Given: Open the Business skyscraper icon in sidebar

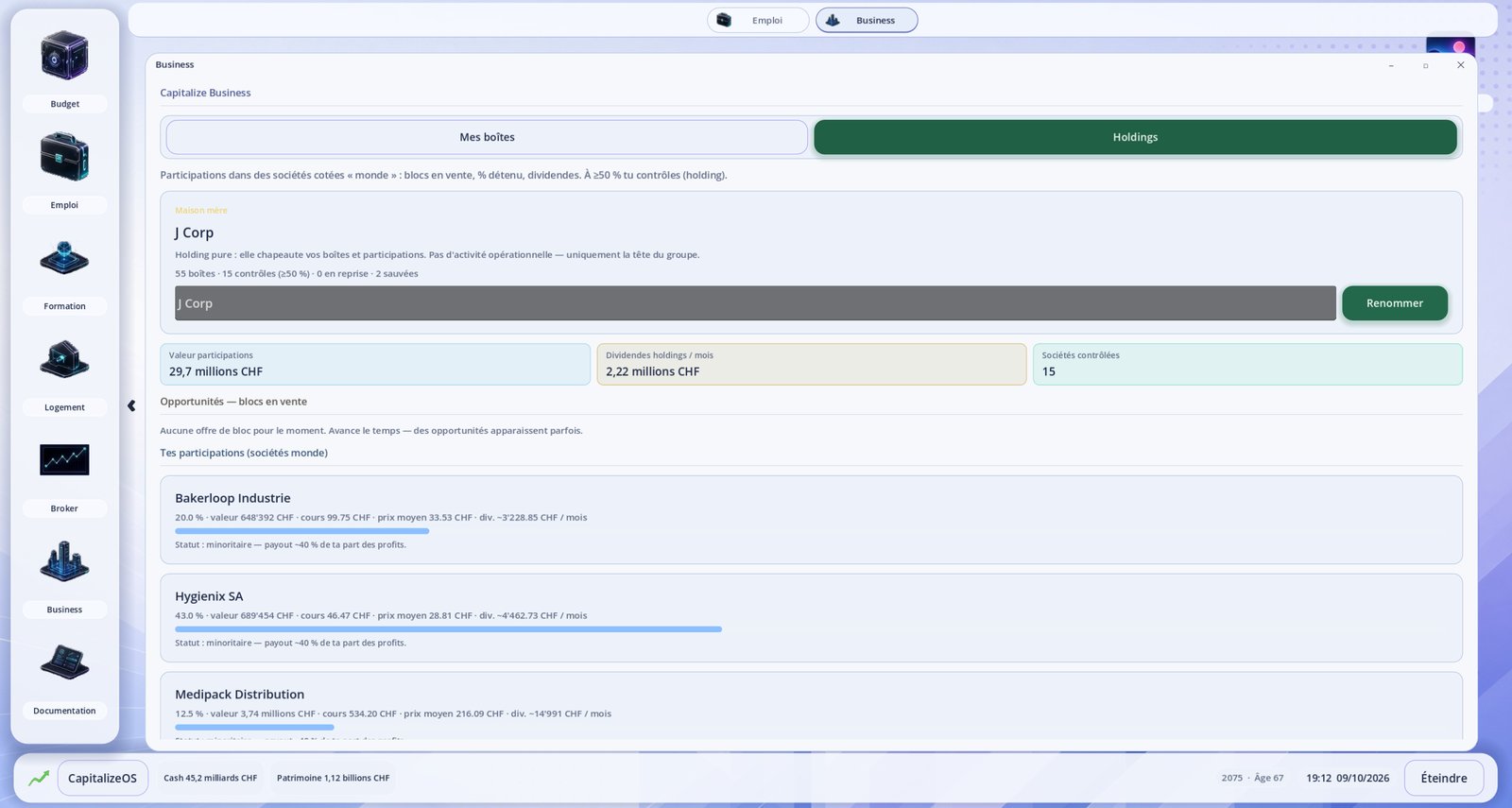Looking at the screenshot, I should (64, 561).
